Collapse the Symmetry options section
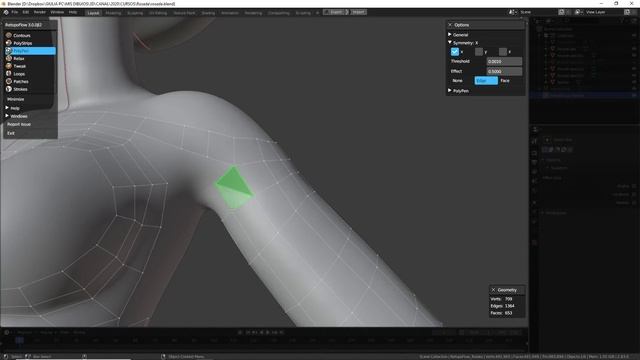The width and height of the screenshot is (640, 360). coord(450,42)
